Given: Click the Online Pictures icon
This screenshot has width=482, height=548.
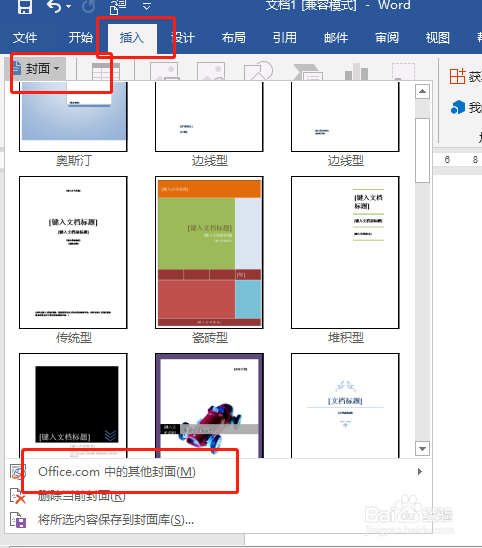Looking at the screenshot, I should (211, 71).
